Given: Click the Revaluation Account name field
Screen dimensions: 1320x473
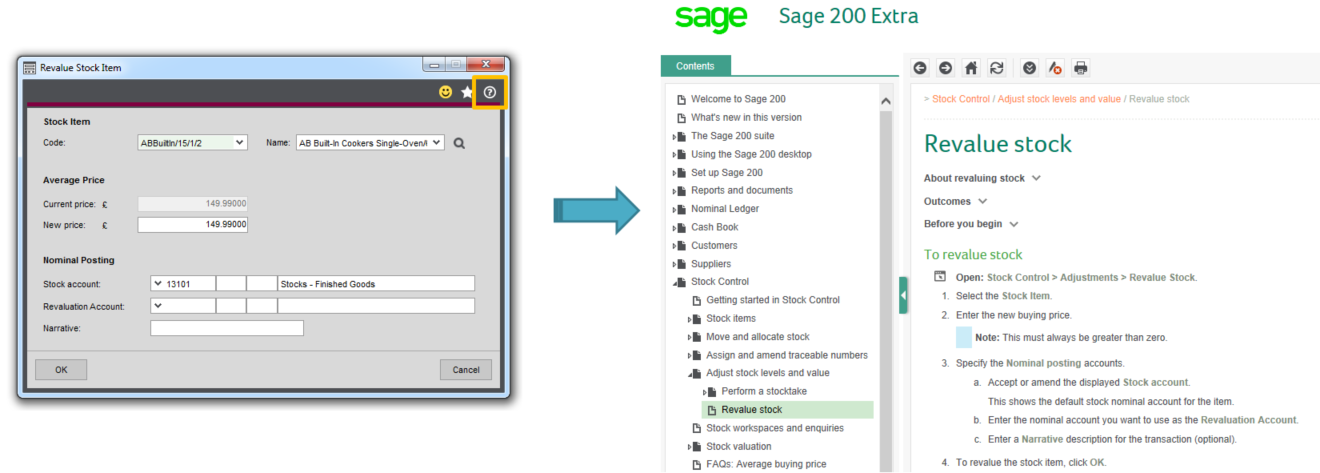Looking at the screenshot, I should coord(376,306).
